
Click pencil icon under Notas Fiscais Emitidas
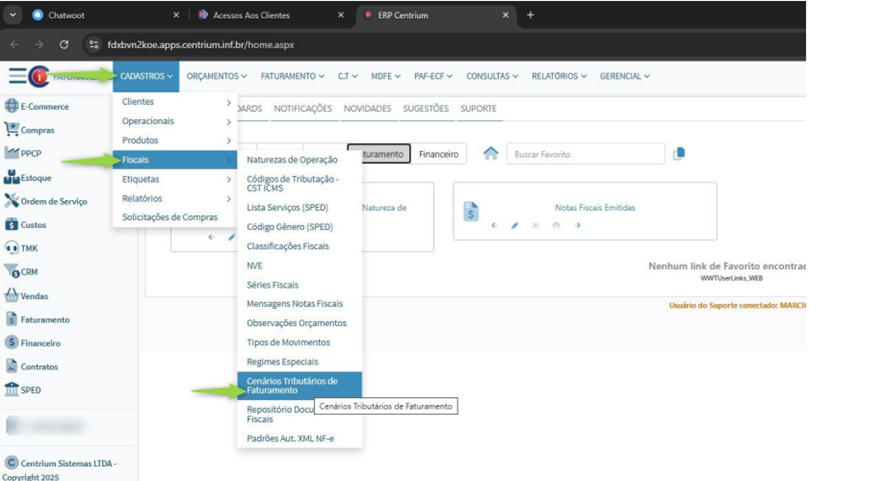point(515,226)
